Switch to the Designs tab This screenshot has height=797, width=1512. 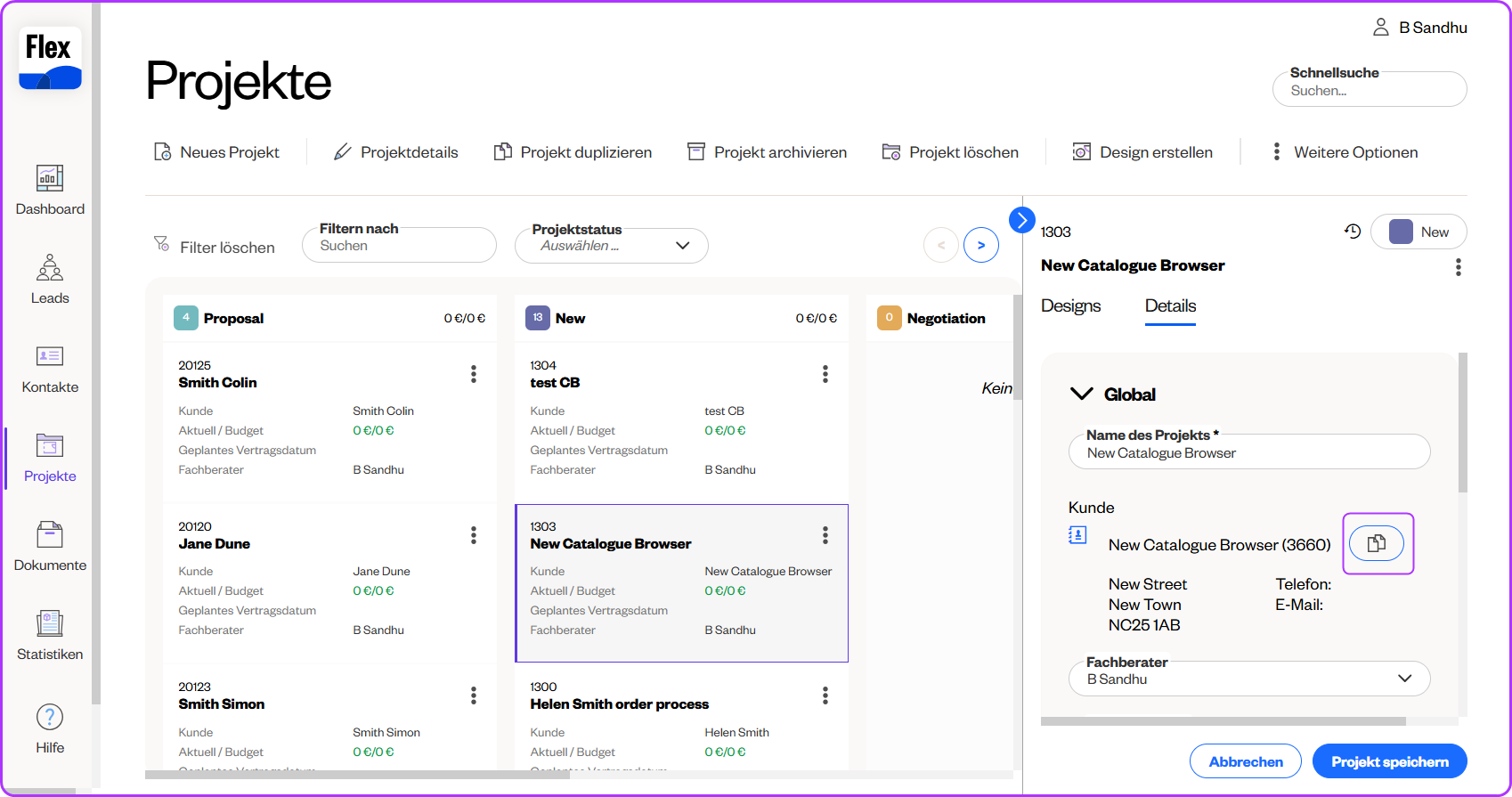click(x=1070, y=305)
